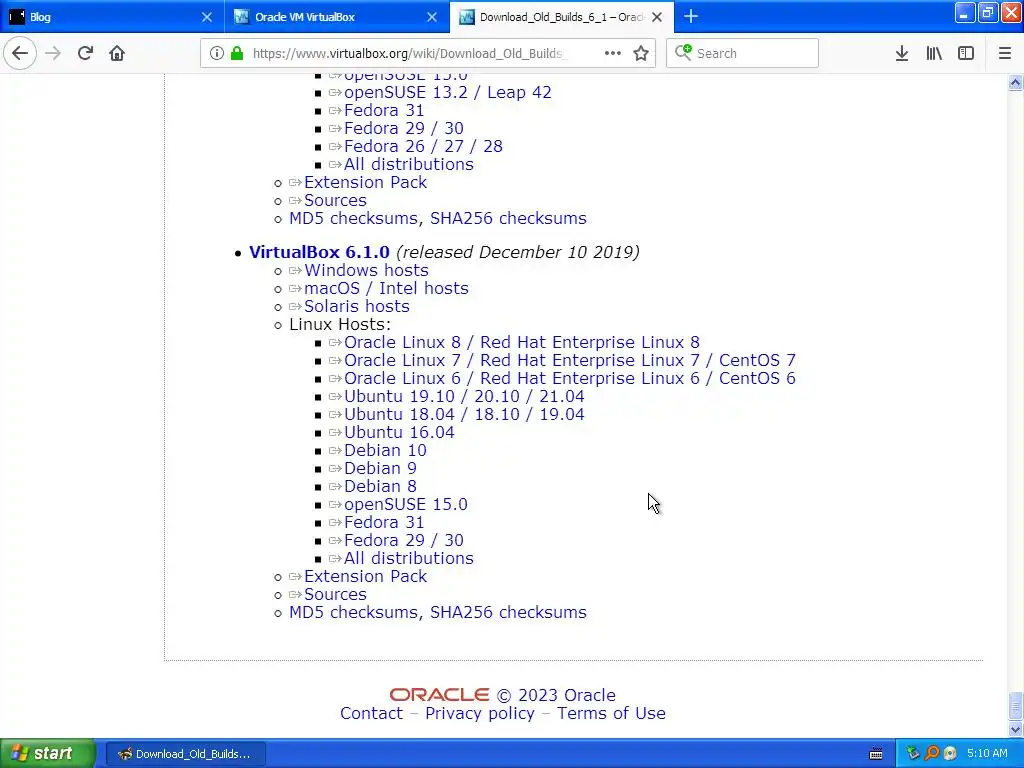
Task: Open MD5 checksums link under VirtualBox 6.1.0
Action: point(353,613)
